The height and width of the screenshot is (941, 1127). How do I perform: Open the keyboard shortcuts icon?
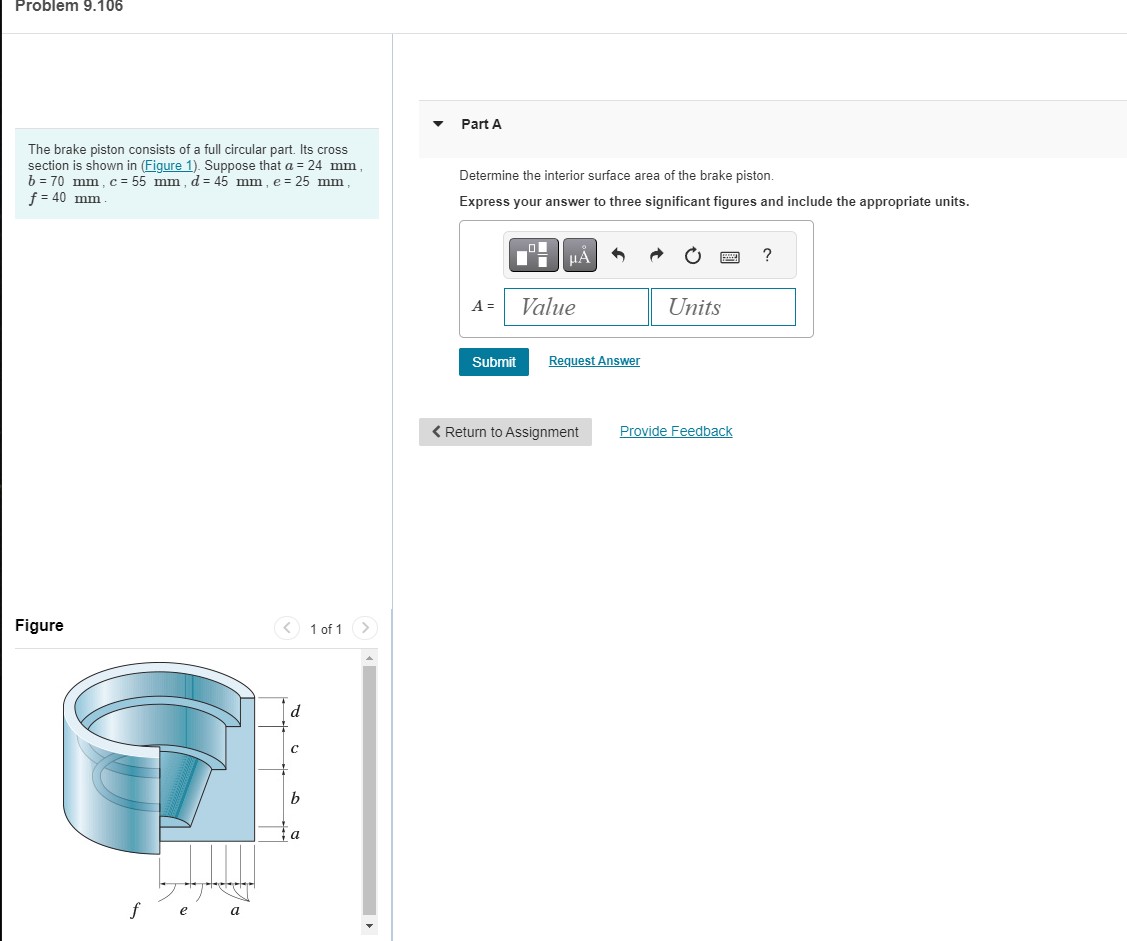730,256
